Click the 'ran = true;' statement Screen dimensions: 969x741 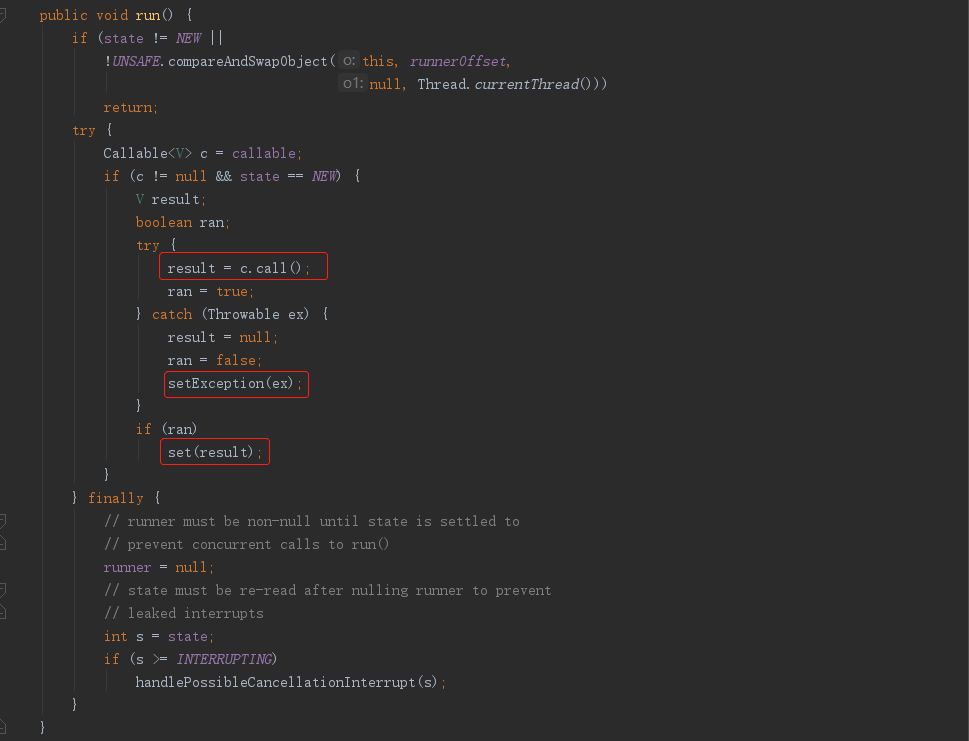click(x=210, y=291)
